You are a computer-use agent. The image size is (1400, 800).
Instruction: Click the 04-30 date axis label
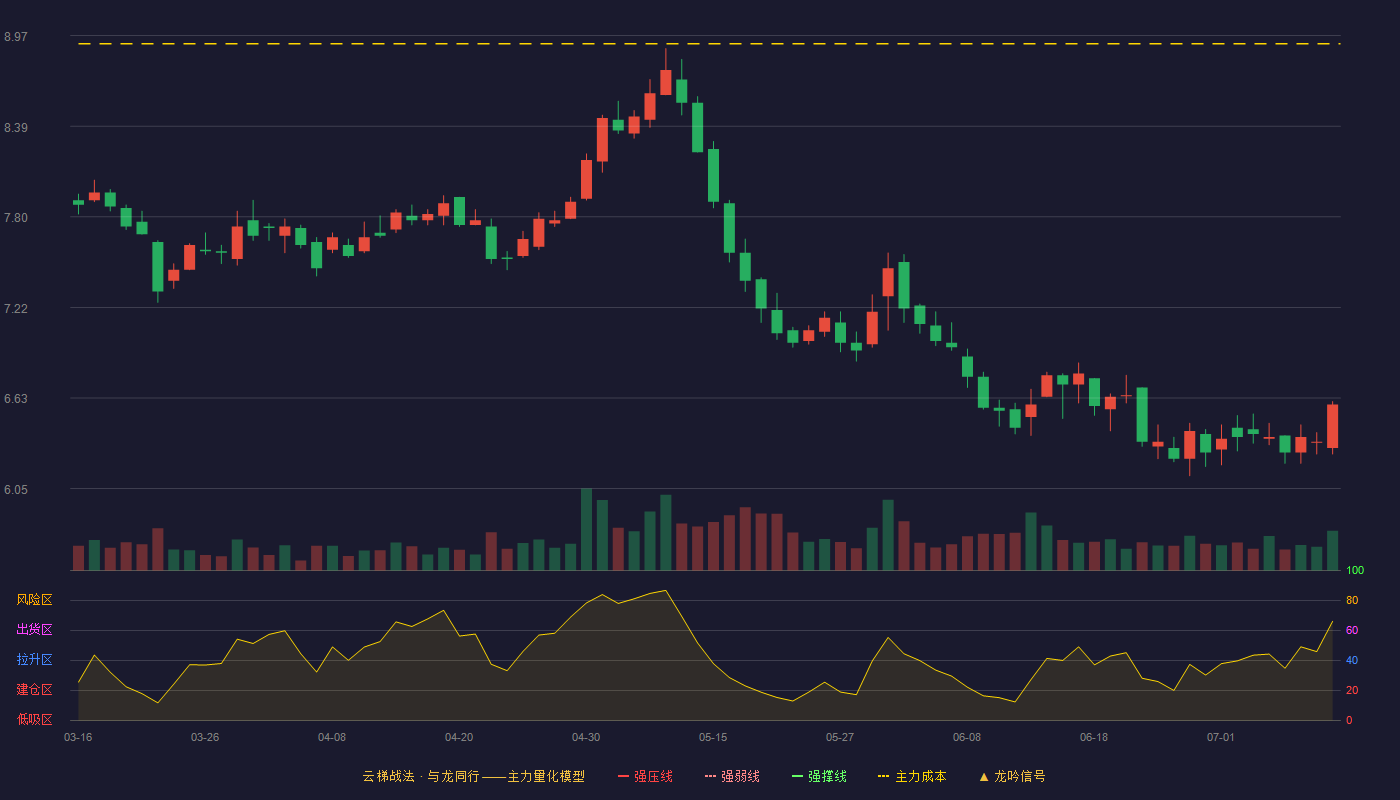tap(586, 737)
